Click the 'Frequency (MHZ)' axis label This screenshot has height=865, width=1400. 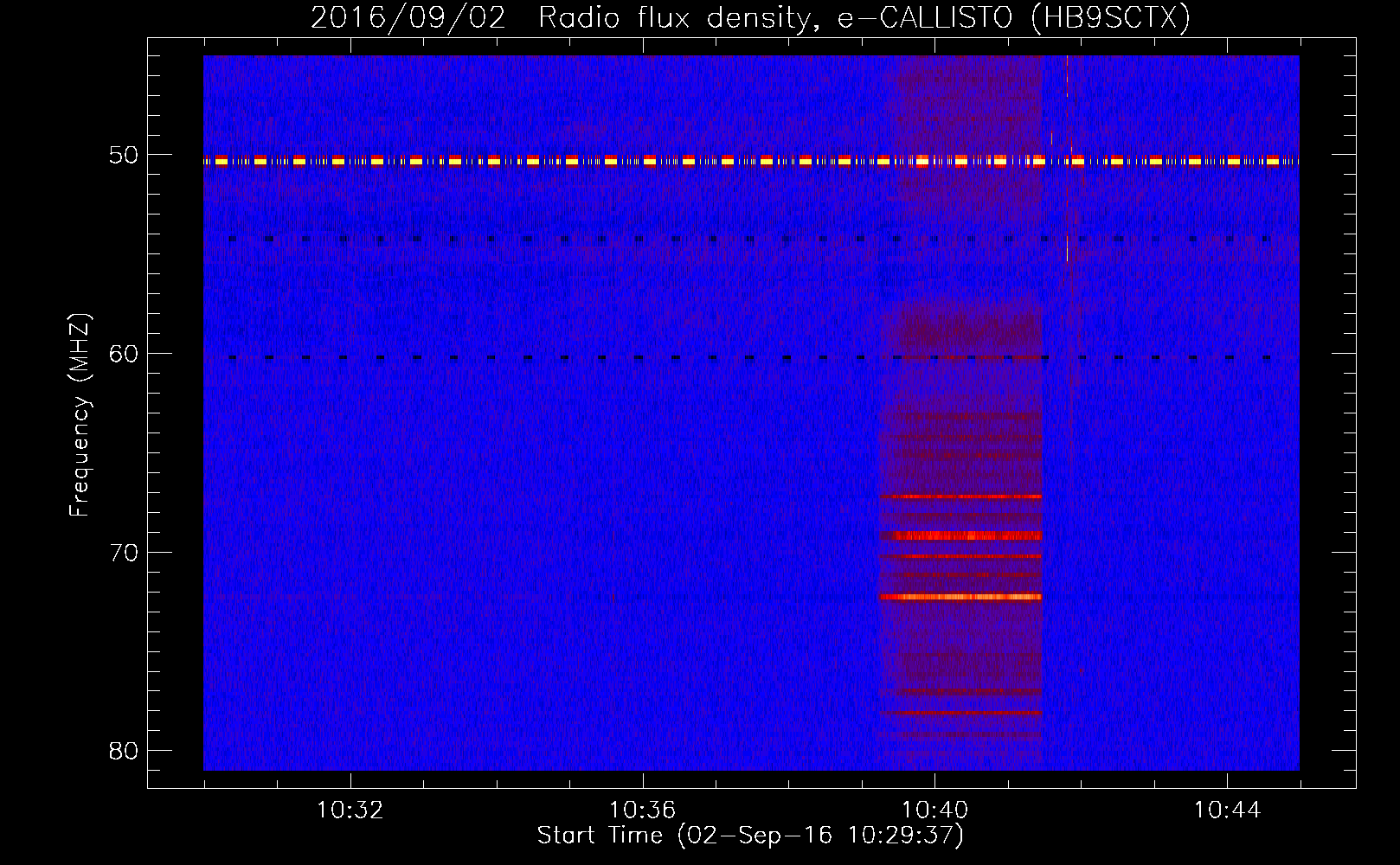click(x=79, y=415)
